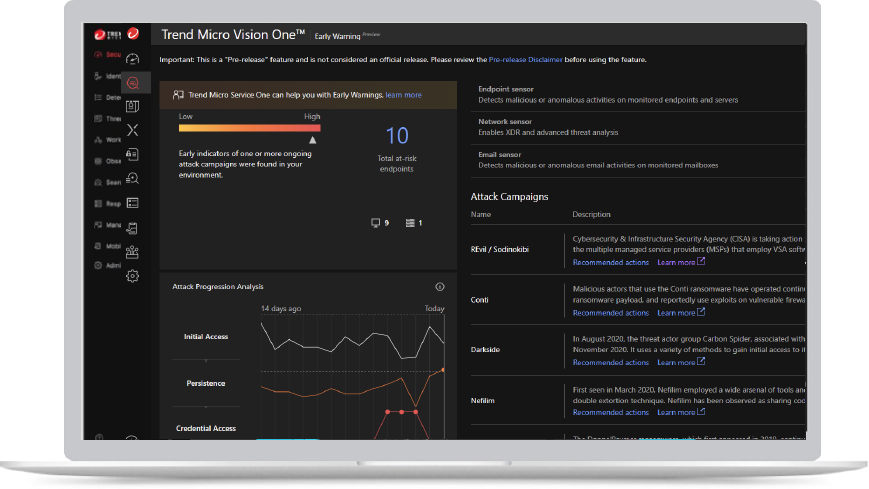Screen dimensions: 869x489
Task: Open the 'Resp' item in left menu
Action: [108, 204]
